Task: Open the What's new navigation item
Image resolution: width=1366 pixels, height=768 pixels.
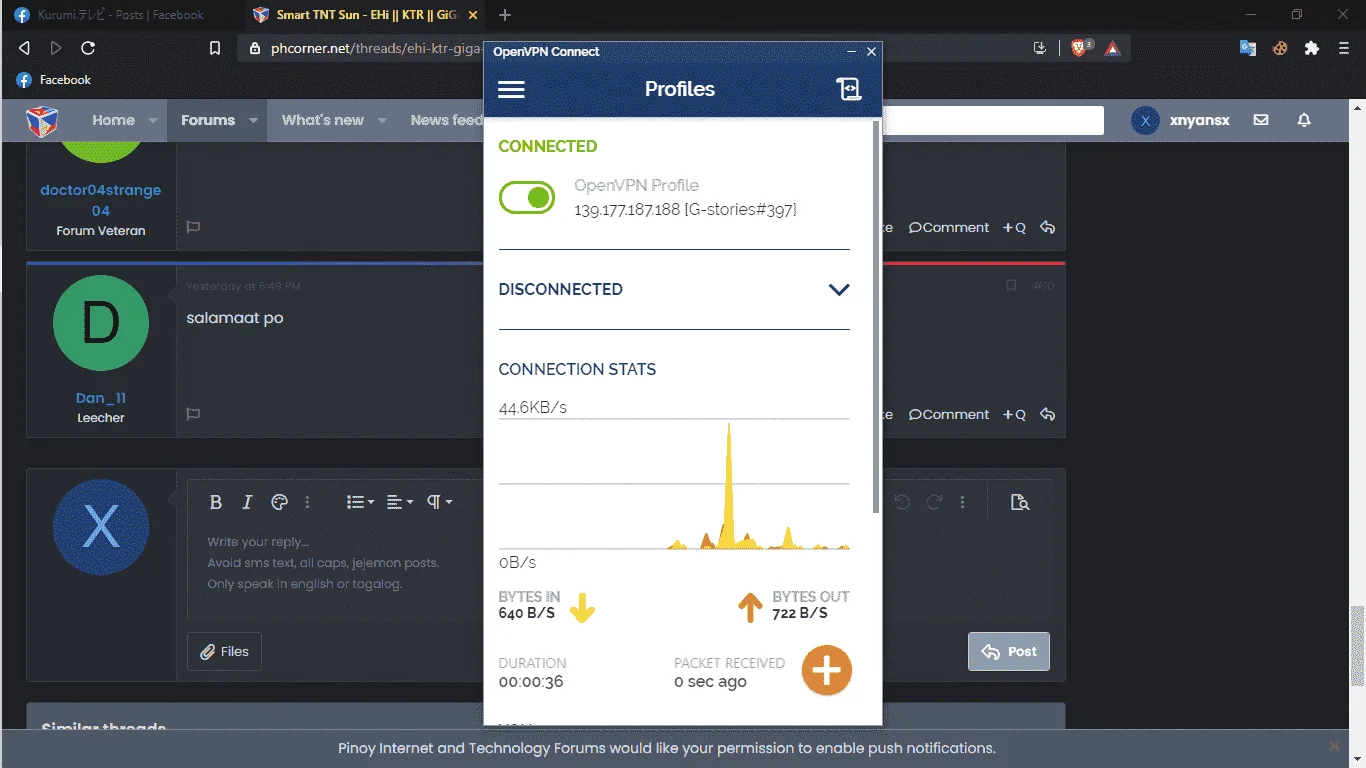Action: pos(323,120)
